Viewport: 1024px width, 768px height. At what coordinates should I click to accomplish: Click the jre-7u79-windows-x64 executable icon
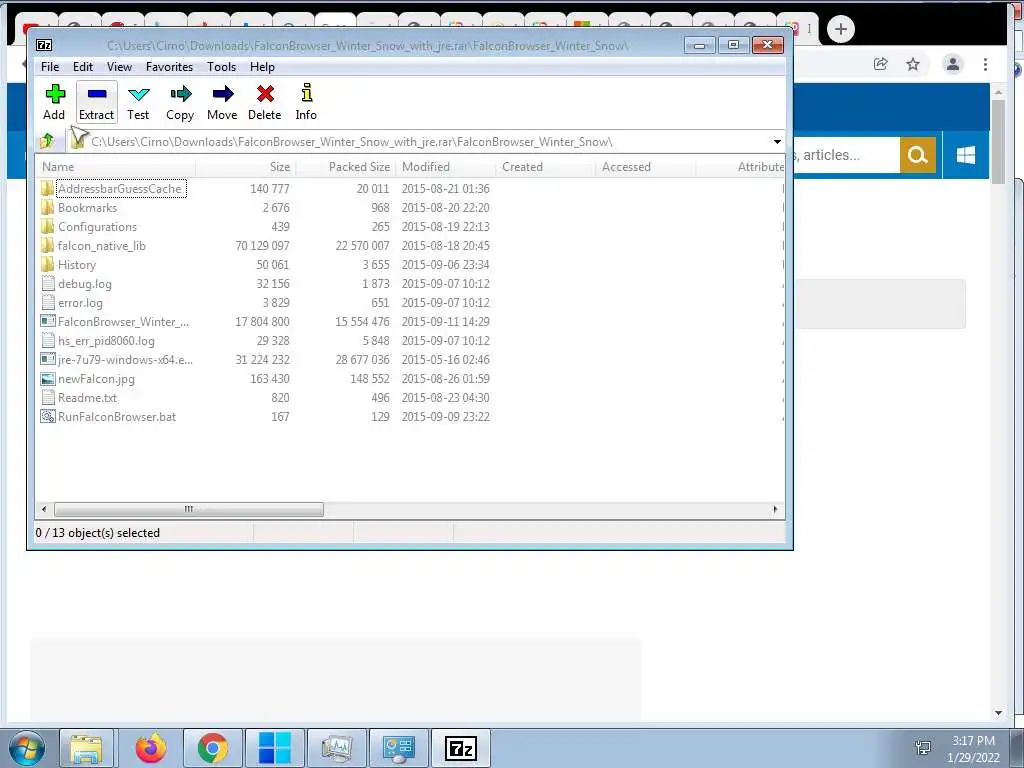48,360
